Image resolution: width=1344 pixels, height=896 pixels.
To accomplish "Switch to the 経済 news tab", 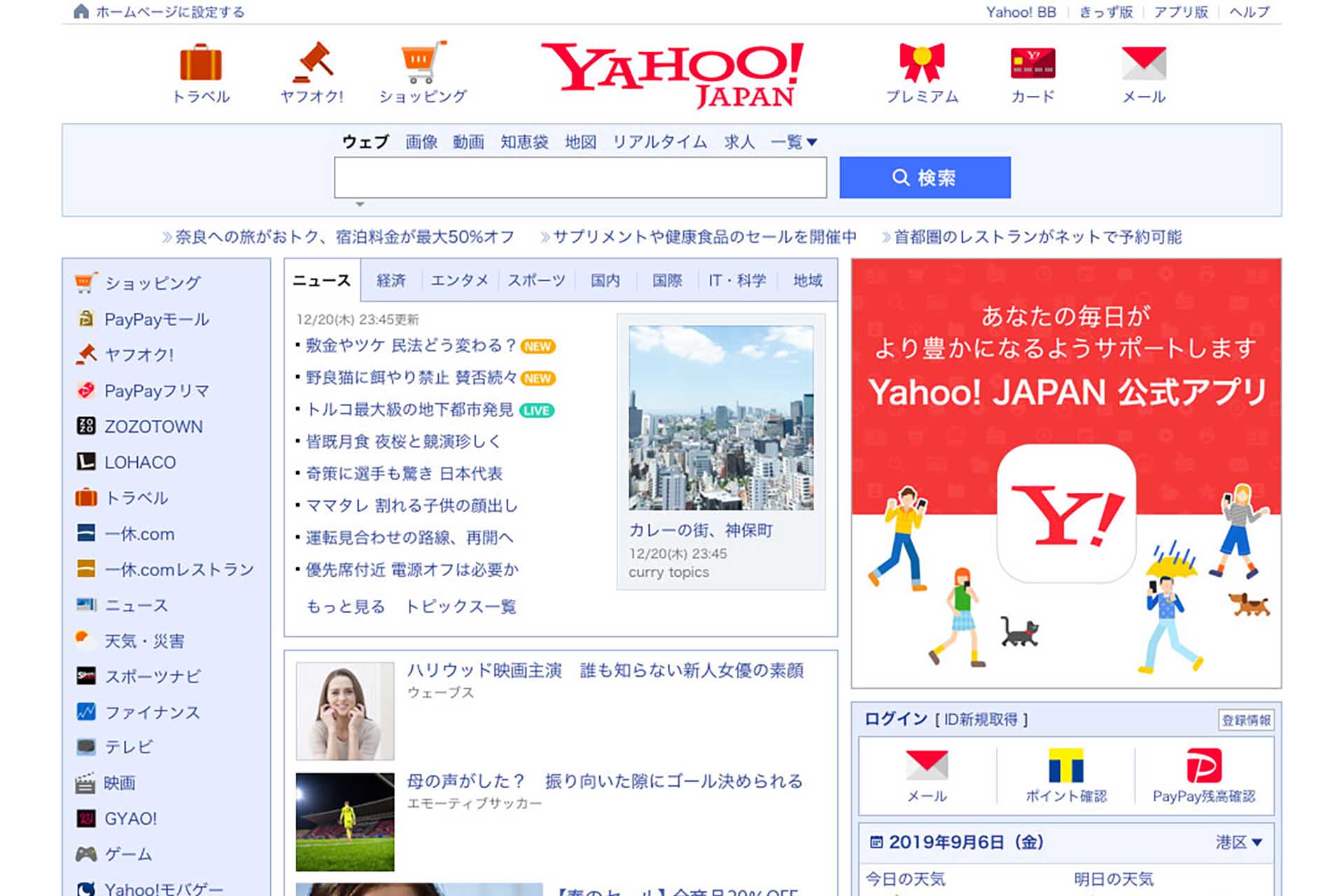I will tap(391, 281).
